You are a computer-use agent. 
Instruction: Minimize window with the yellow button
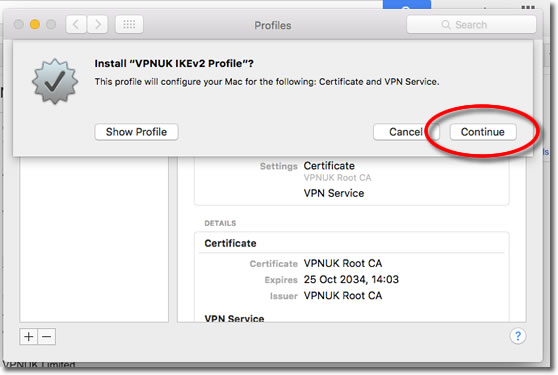tap(35, 25)
